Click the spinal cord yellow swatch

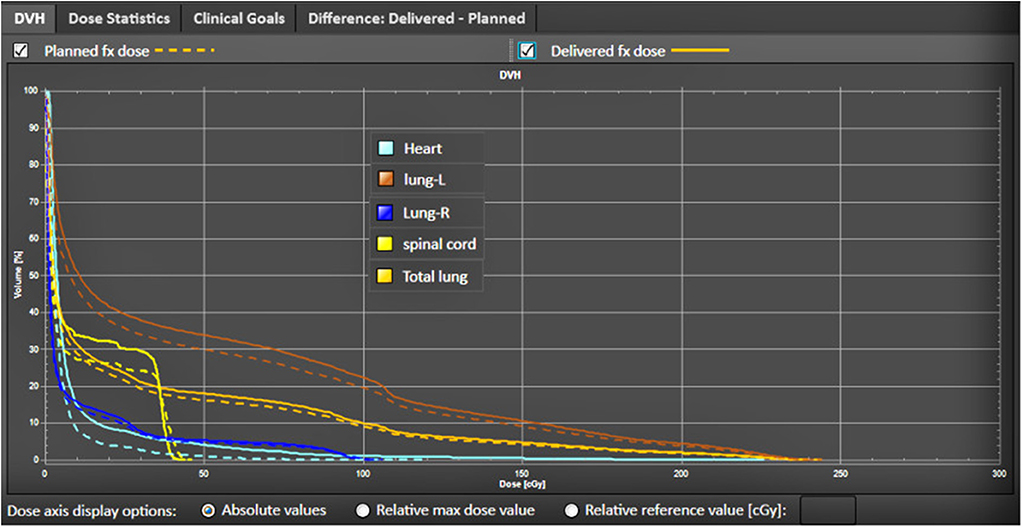click(x=386, y=244)
